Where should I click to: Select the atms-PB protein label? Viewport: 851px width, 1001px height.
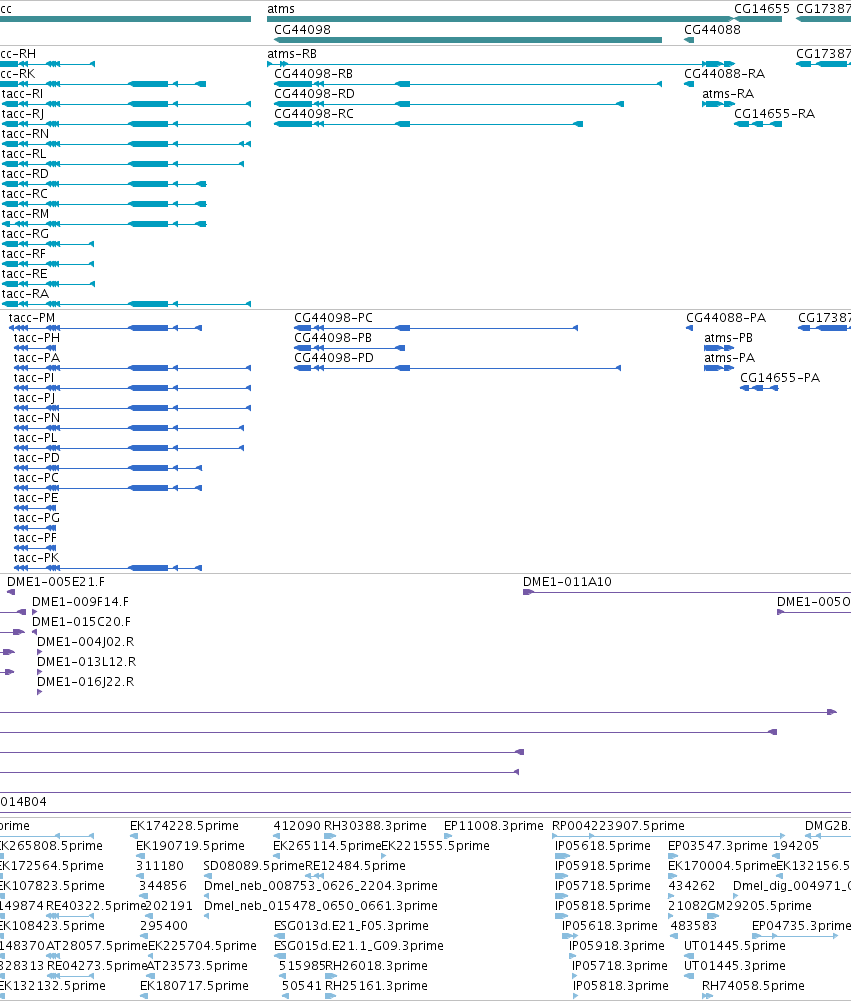click(728, 338)
